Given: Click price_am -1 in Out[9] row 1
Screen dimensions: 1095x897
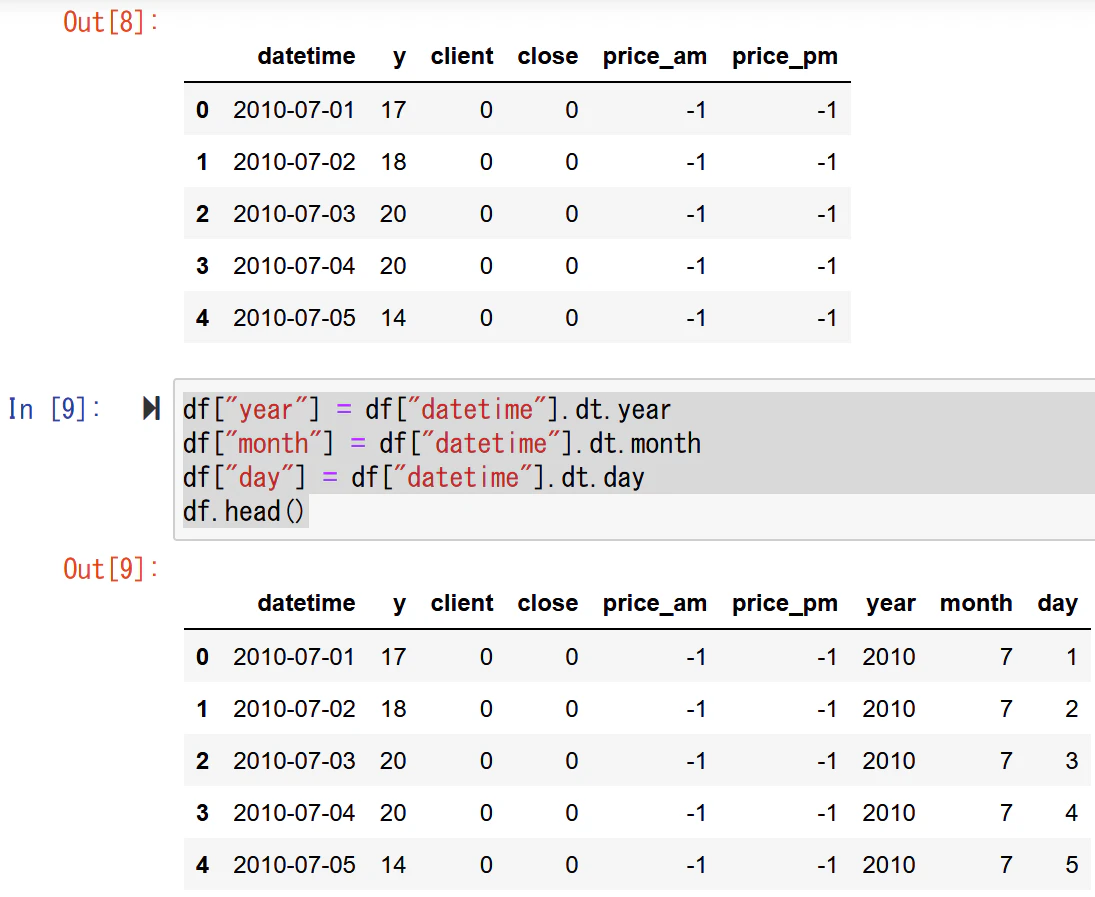Looking at the screenshot, I should [x=696, y=709].
